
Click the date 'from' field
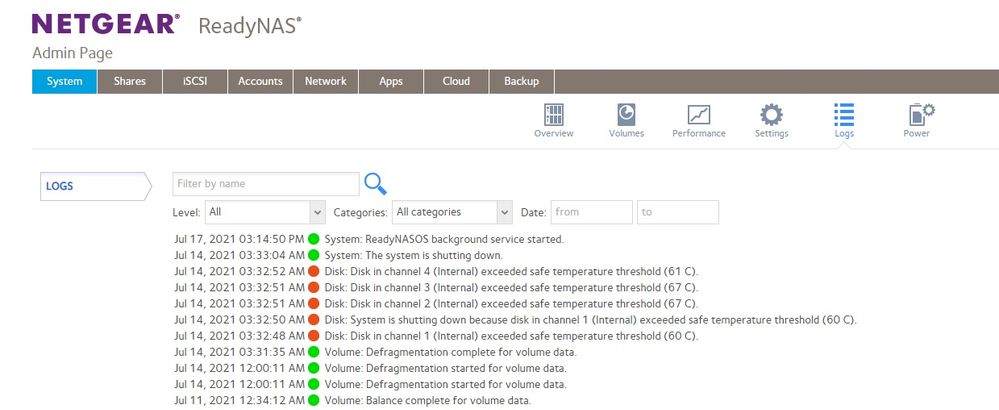[x=591, y=212]
